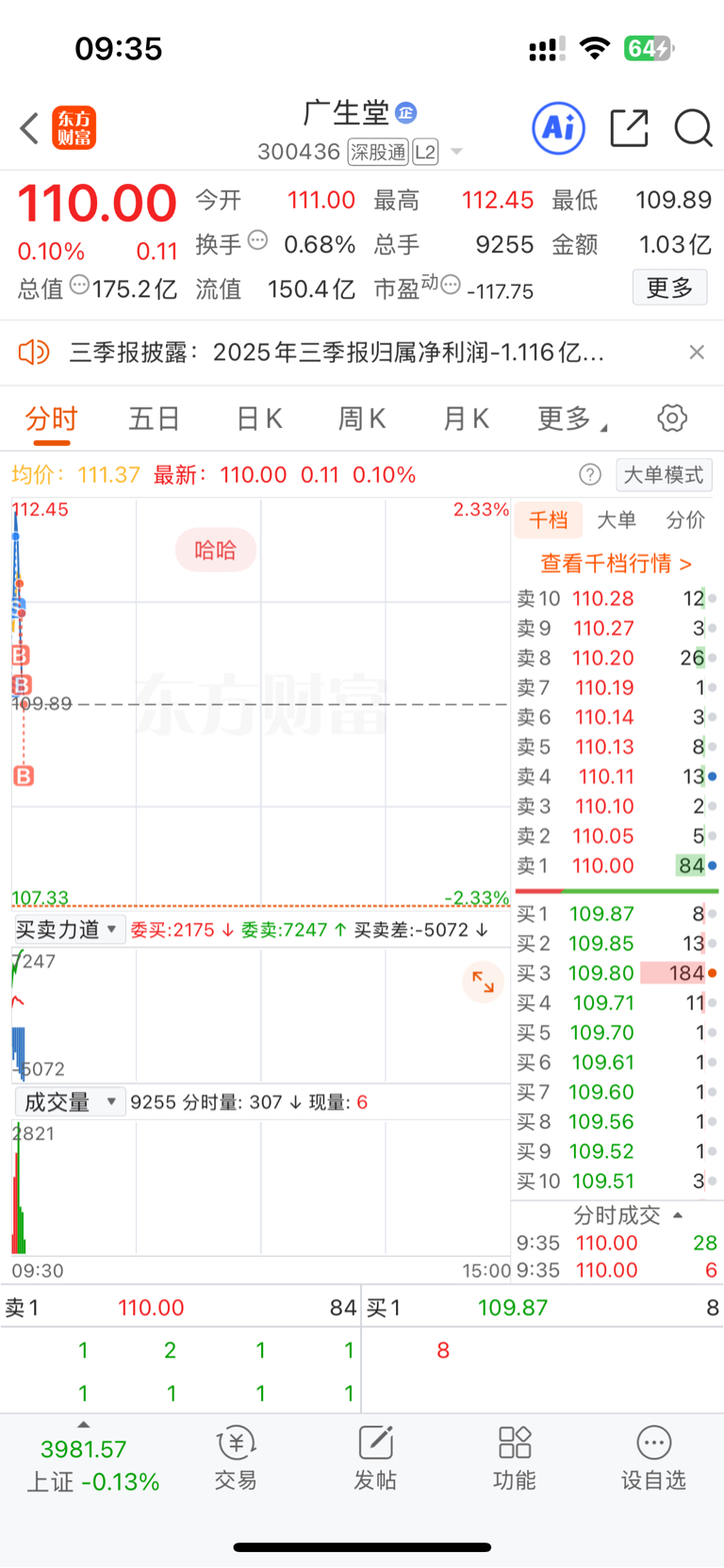Tap the 深股通 tag
Screen dimensions: 724x1568
pyautogui.click(x=377, y=152)
